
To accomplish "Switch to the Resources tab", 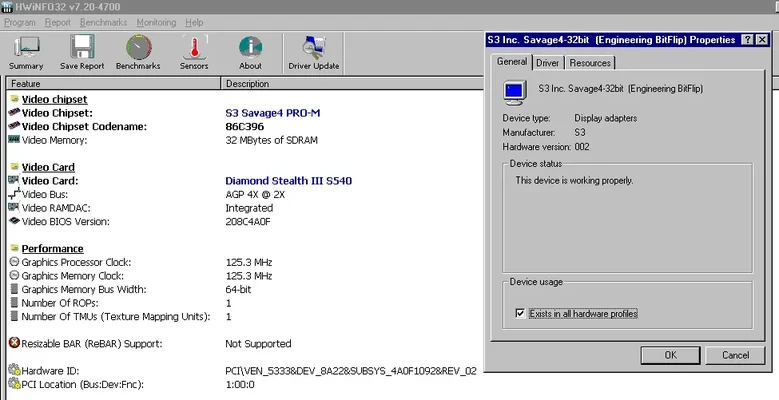I will 590,63.
